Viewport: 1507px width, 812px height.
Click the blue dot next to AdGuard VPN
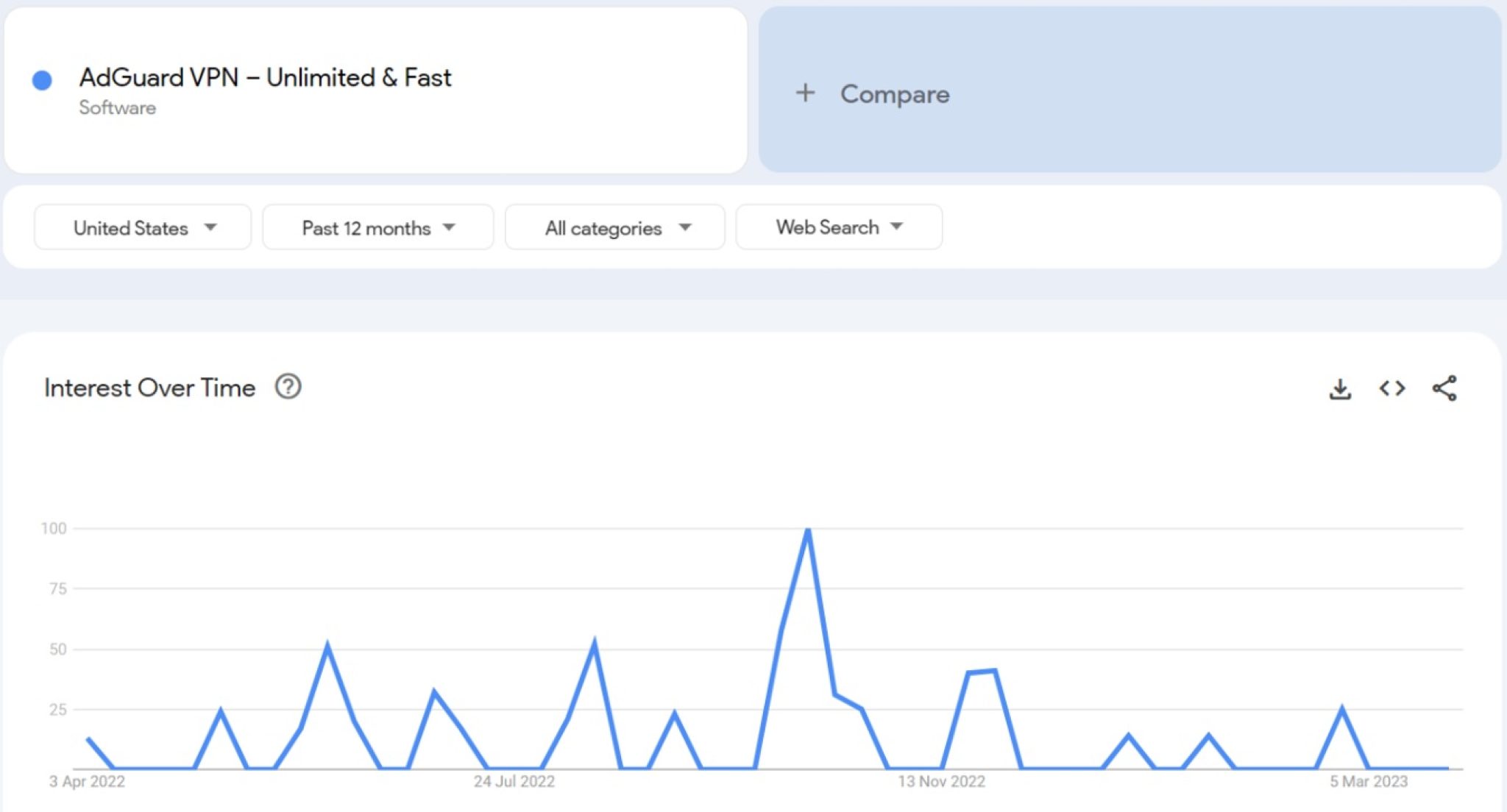point(43,80)
